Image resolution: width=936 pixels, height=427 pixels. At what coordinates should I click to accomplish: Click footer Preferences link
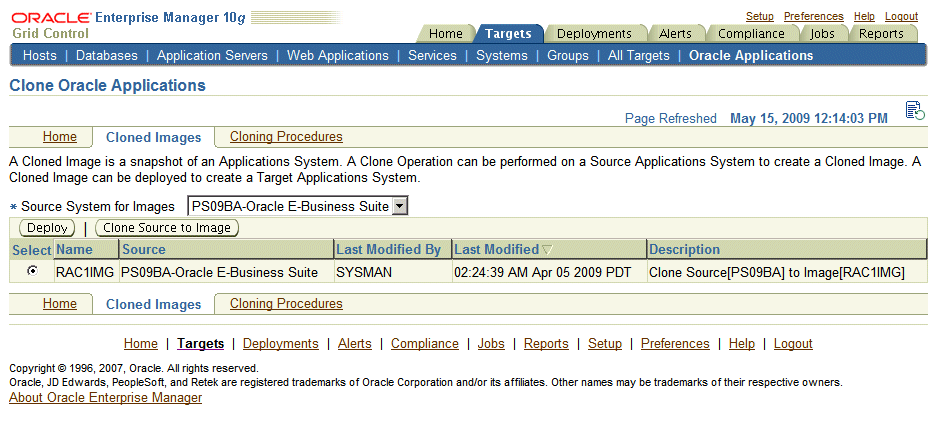click(675, 343)
